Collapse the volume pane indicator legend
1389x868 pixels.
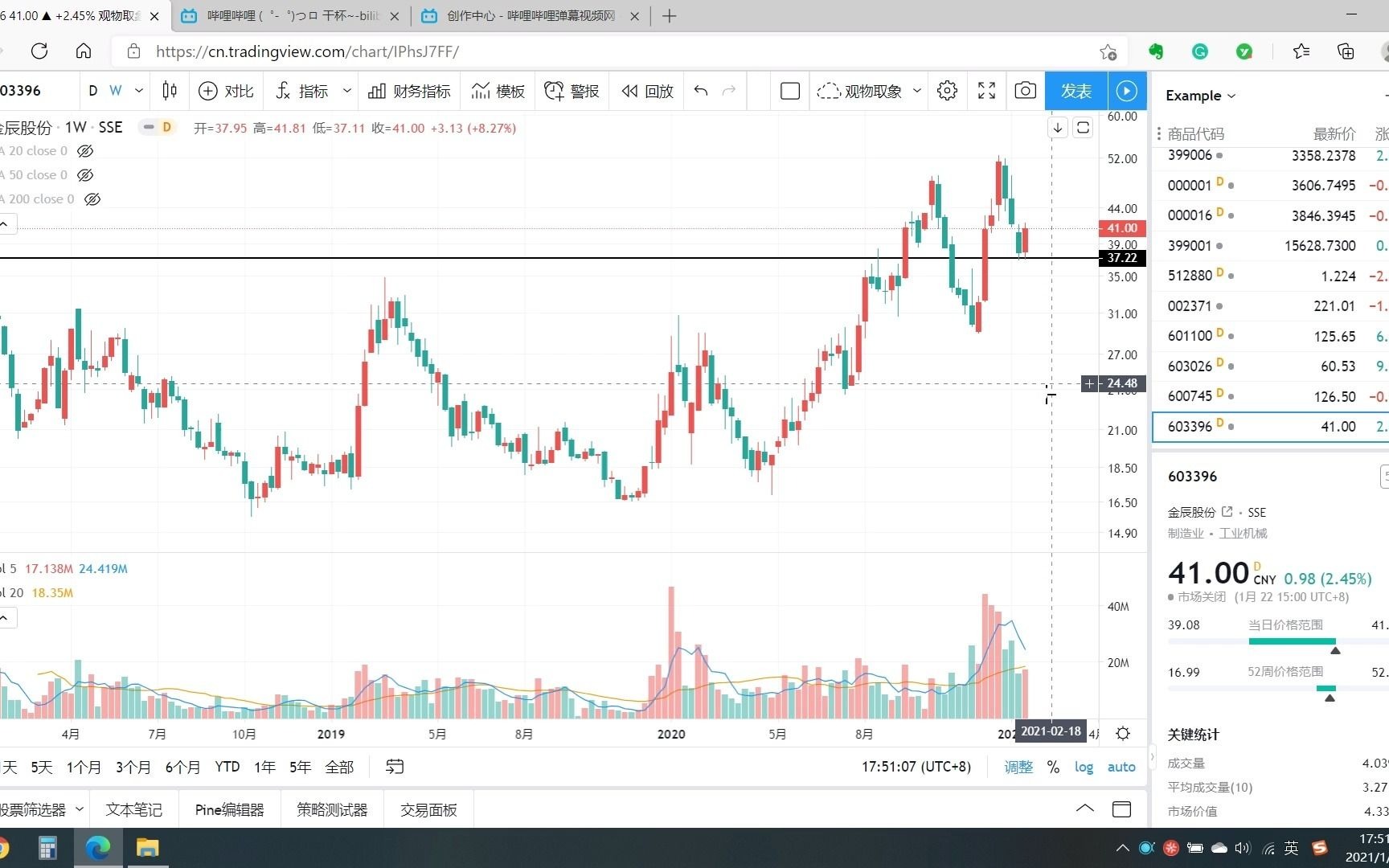6,618
